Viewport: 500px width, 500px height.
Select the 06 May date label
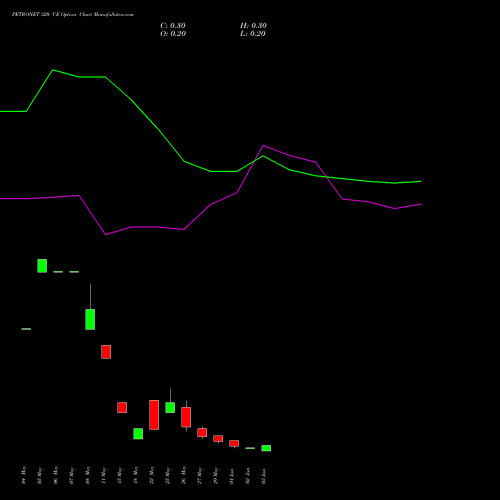56,475
